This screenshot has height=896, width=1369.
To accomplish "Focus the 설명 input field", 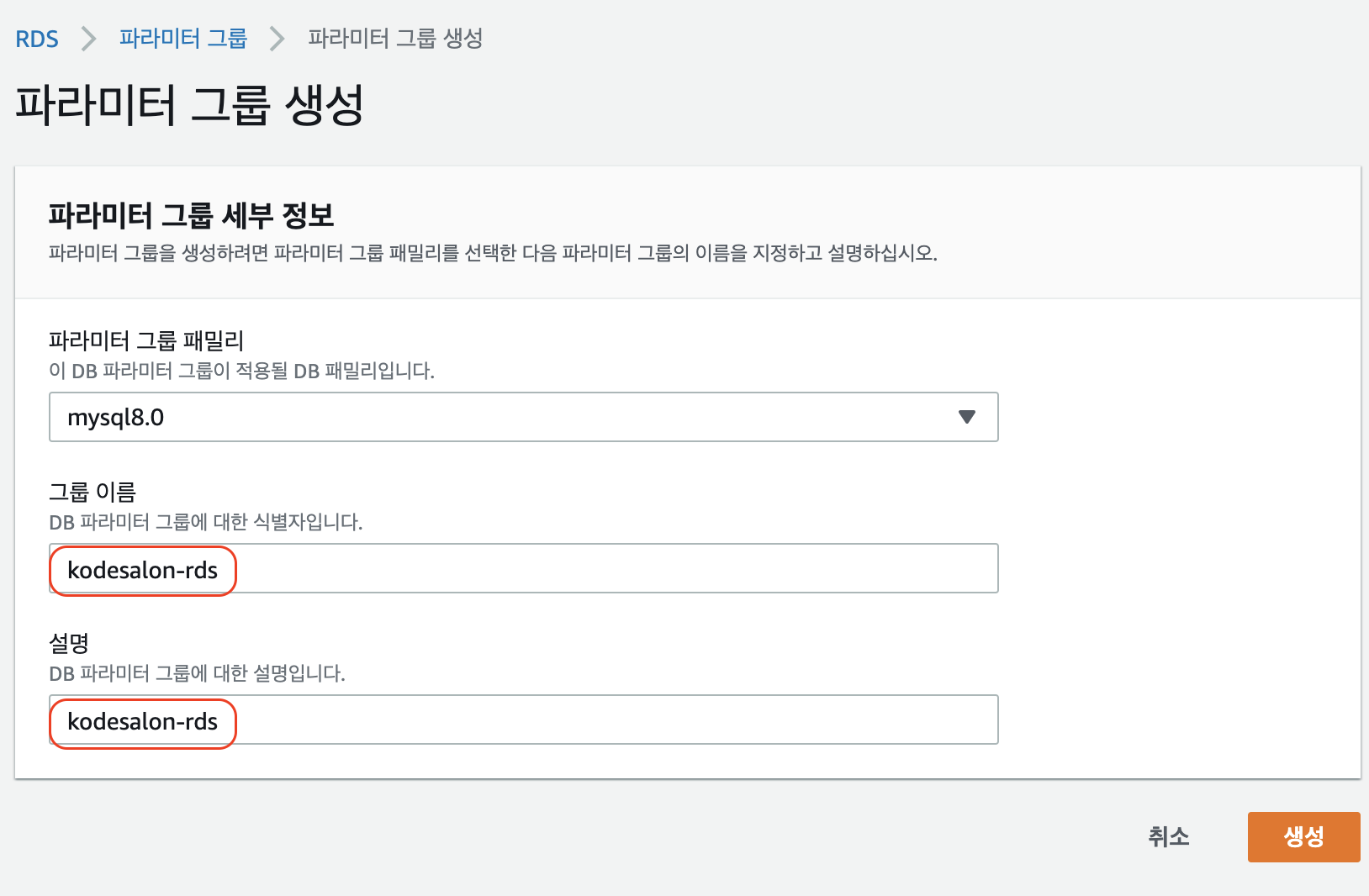I will click(x=523, y=720).
